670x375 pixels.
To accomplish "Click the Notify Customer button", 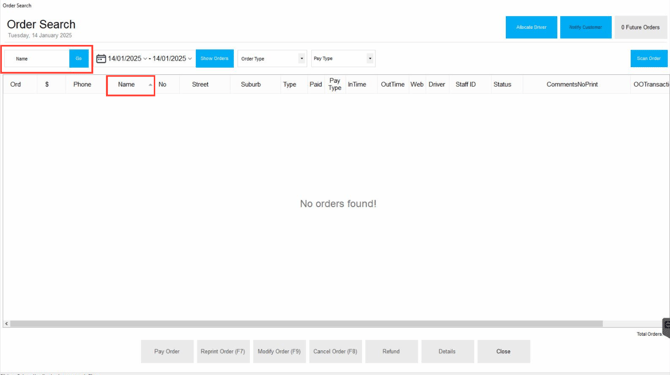I will point(585,27).
